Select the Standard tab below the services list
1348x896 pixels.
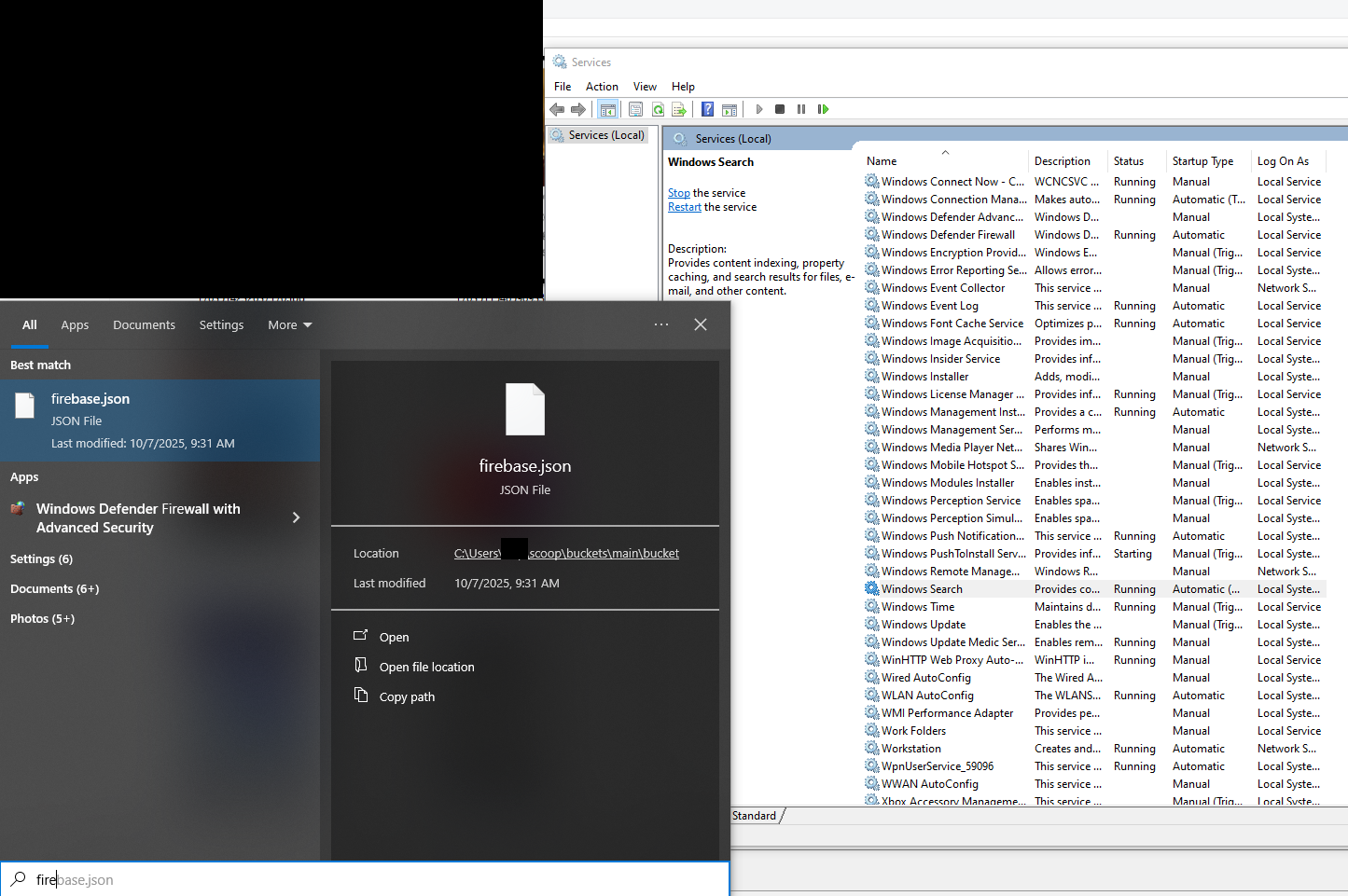pyautogui.click(x=755, y=816)
